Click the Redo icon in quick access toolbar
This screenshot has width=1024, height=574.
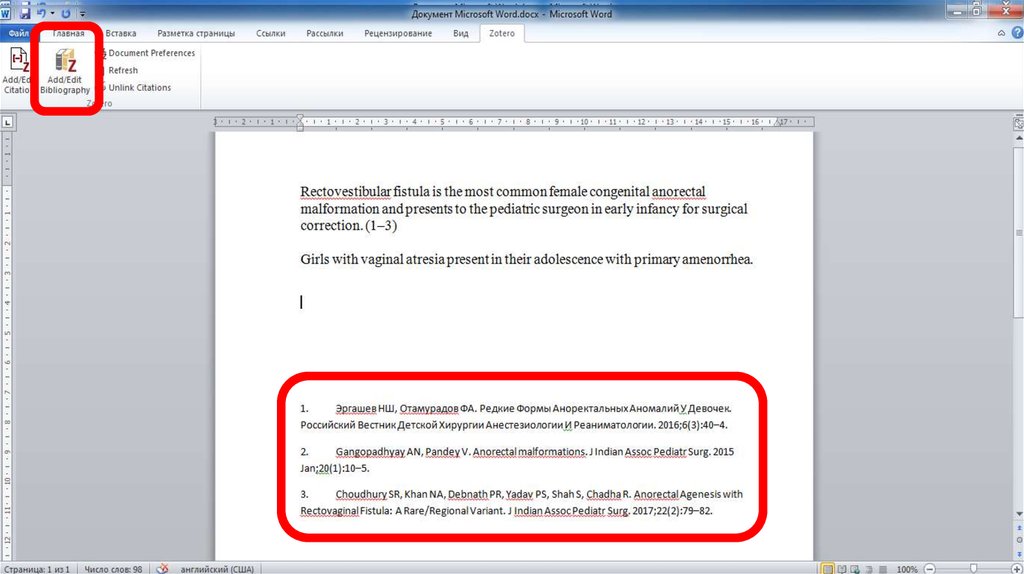pyautogui.click(x=66, y=14)
